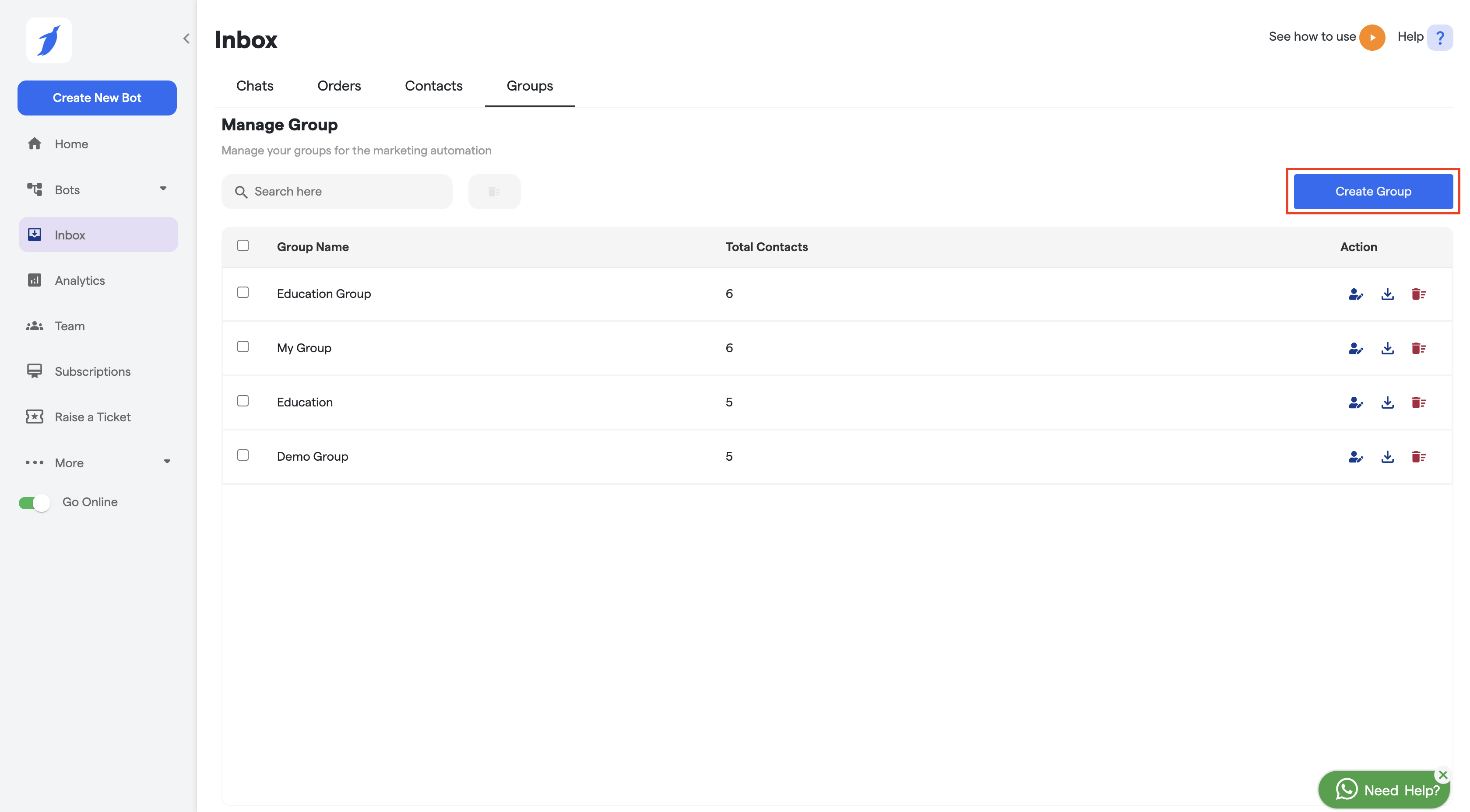Click the edit contacts icon for Education Group
This screenshot has width=1470, height=812.
click(1355, 294)
